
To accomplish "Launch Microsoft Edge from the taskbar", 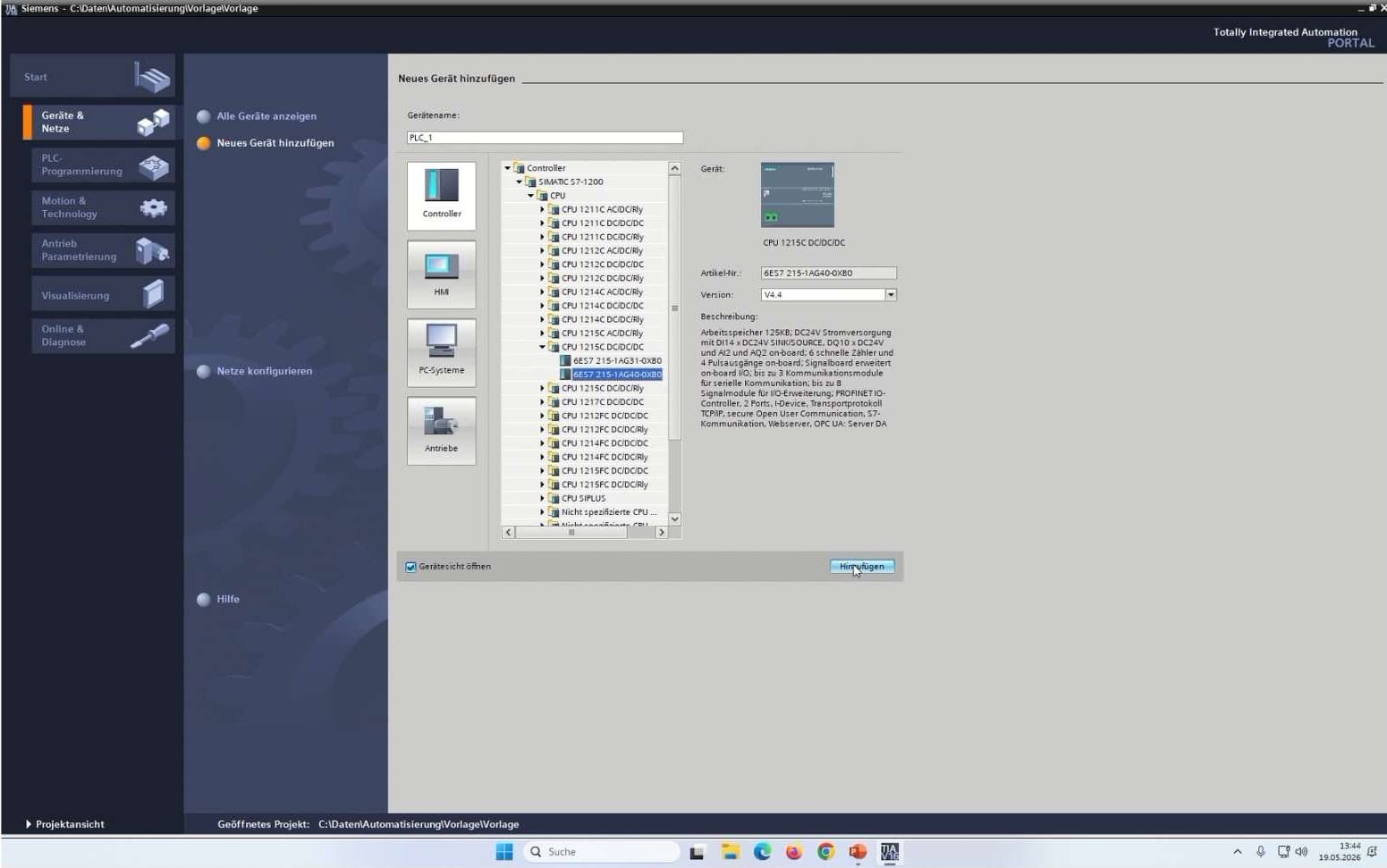I will tap(762, 852).
